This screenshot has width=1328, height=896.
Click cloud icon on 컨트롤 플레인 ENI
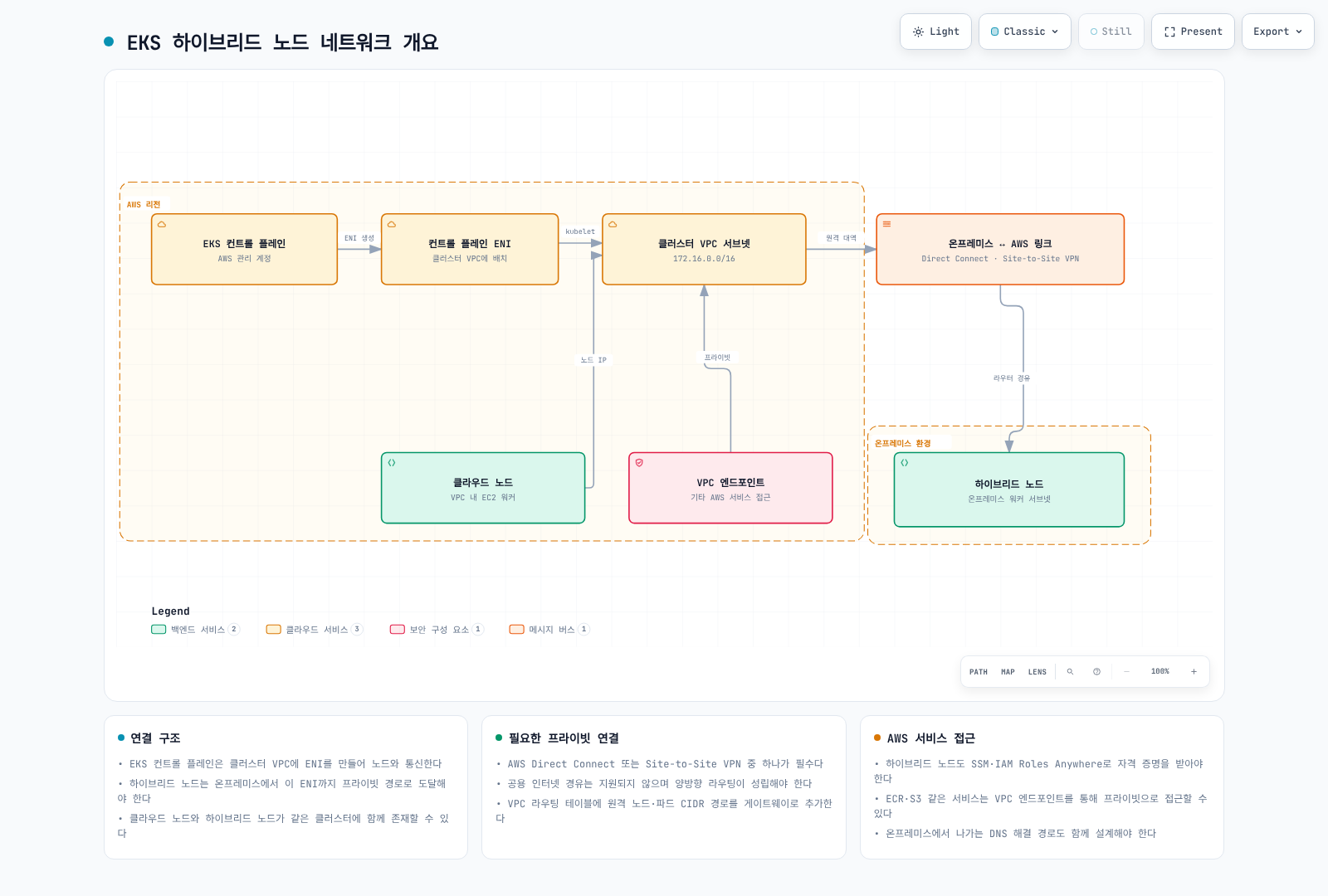pyautogui.click(x=392, y=224)
